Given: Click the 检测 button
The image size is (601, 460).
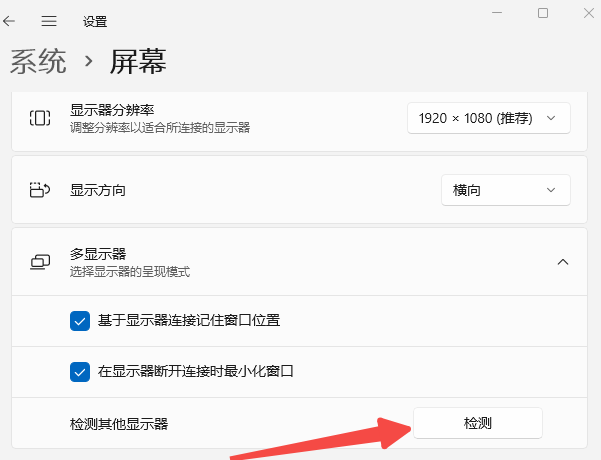Looking at the screenshot, I should (478, 423).
